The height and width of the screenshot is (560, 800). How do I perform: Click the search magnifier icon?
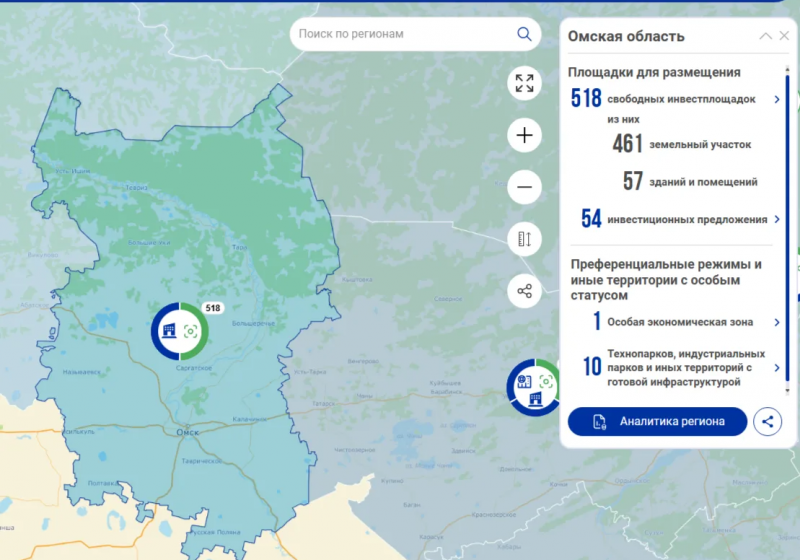pos(524,34)
